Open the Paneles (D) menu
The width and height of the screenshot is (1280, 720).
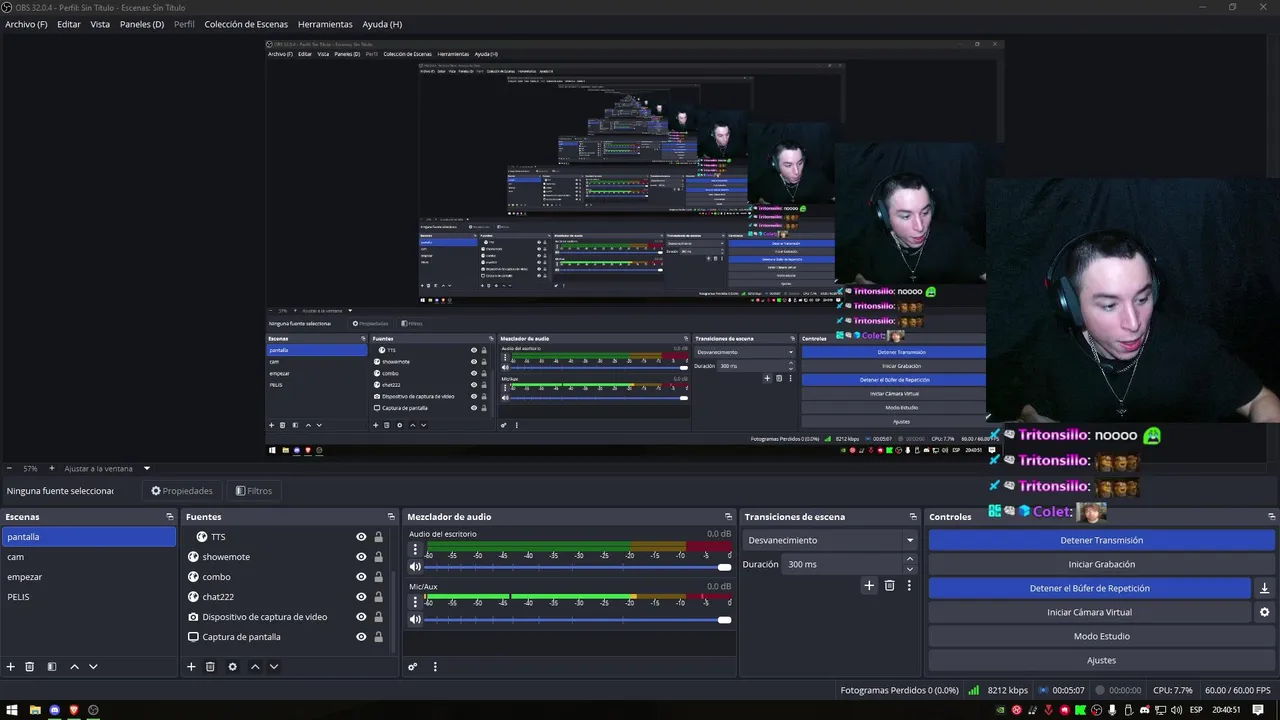[x=142, y=24]
